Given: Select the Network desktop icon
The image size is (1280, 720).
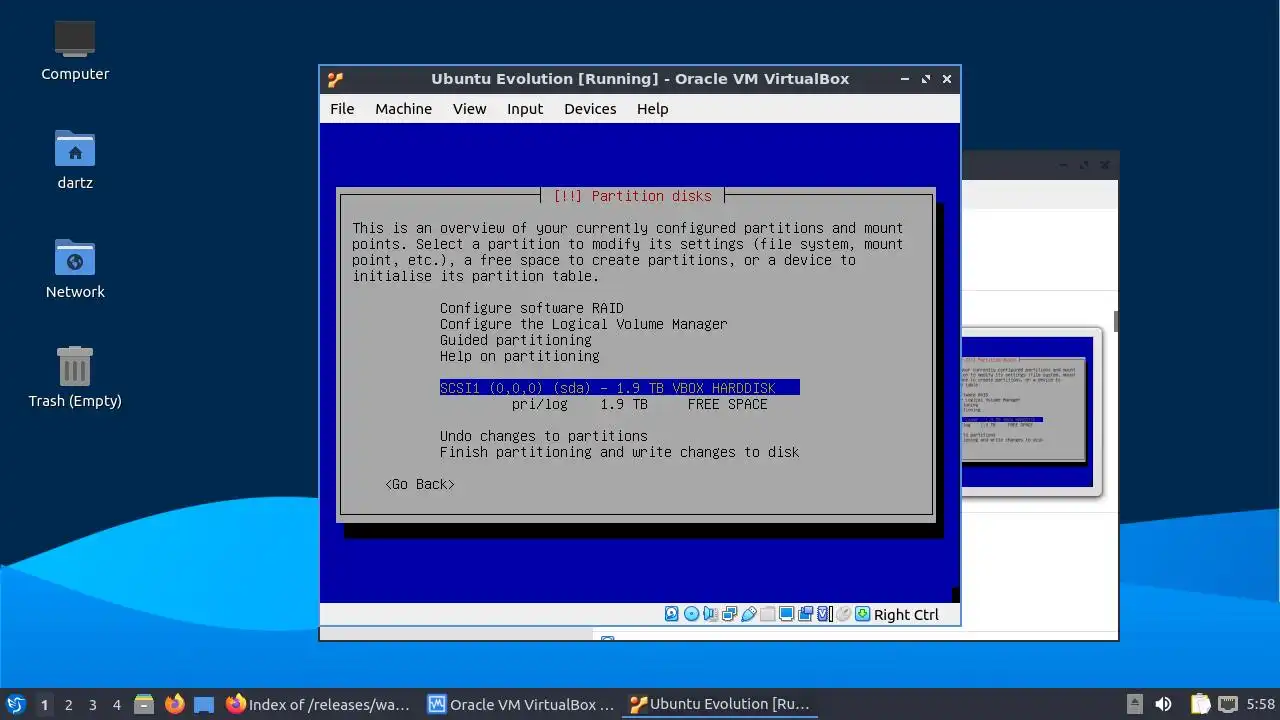Looking at the screenshot, I should (x=75, y=268).
